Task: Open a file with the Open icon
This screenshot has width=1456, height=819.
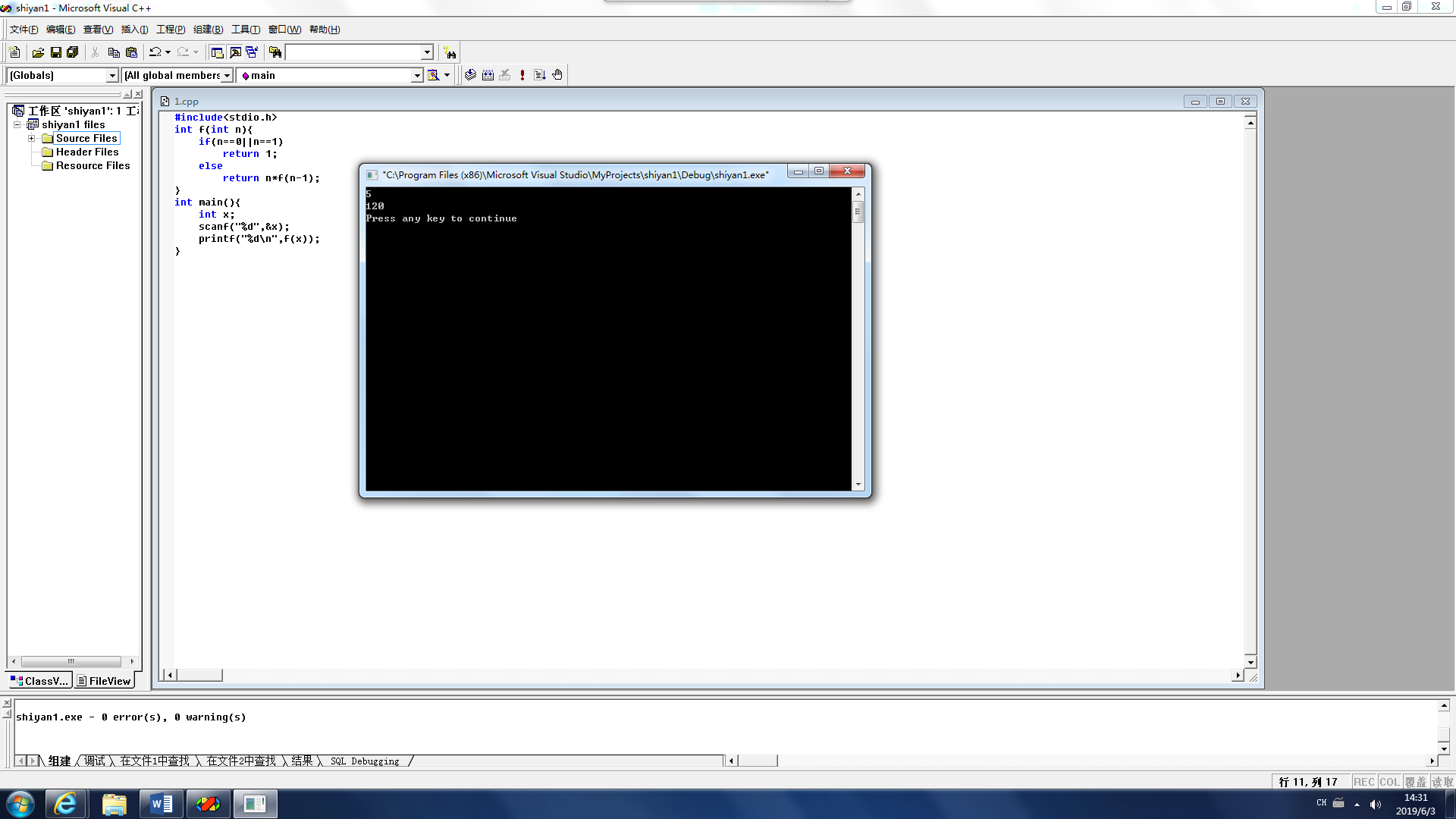Action: coord(38,52)
